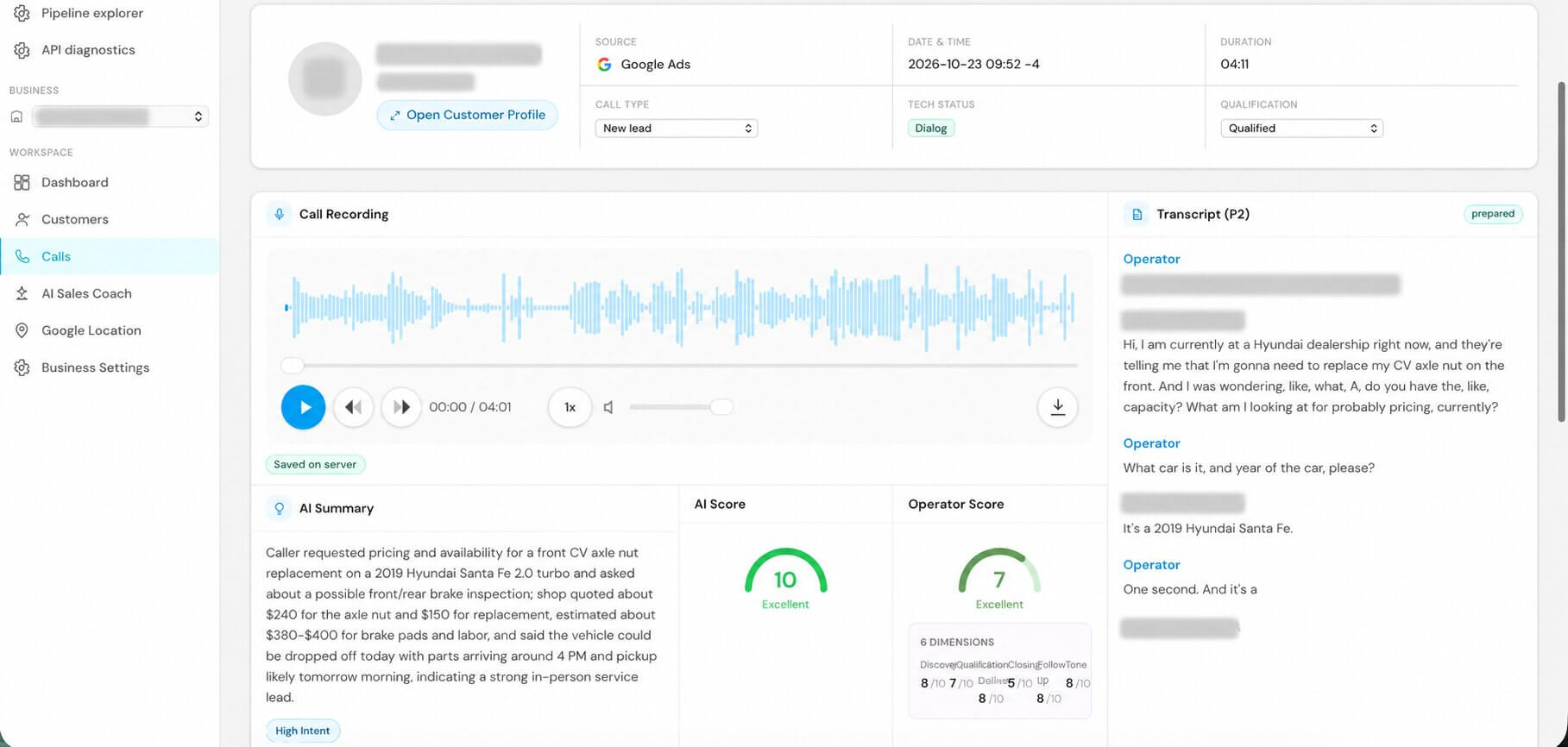Click the business building icon
This screenshot has height=747, width=1568.
pyautogui.click(x=16, y=116)
